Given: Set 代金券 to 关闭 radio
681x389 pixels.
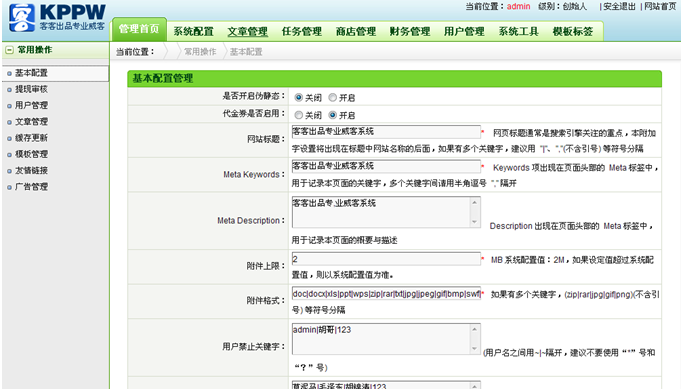Looking at the screenshot, I should coord(298,115).
